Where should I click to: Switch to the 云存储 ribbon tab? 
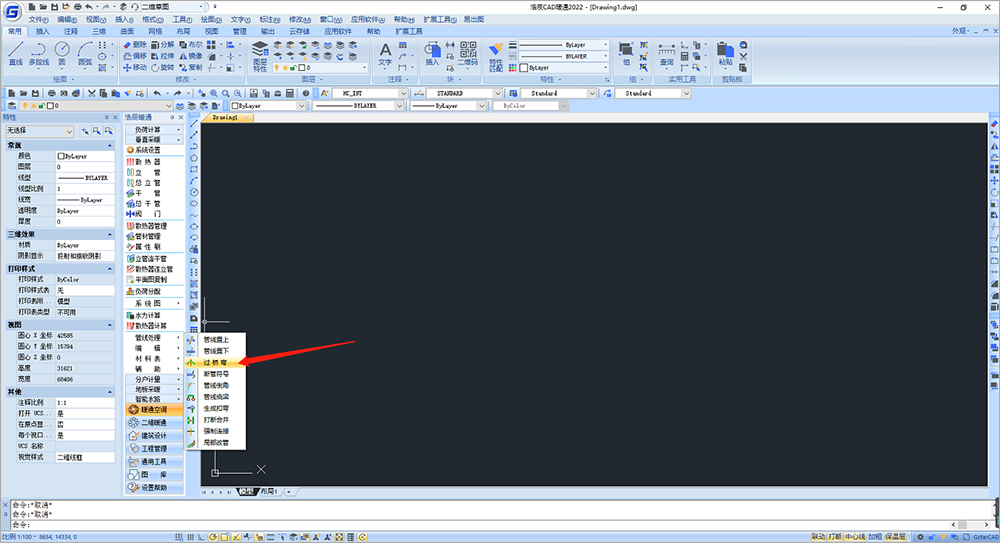(299, 31)
